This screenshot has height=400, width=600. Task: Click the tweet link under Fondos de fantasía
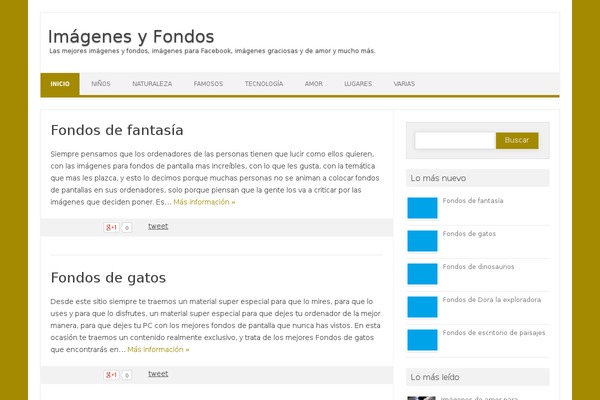point(158,226)
